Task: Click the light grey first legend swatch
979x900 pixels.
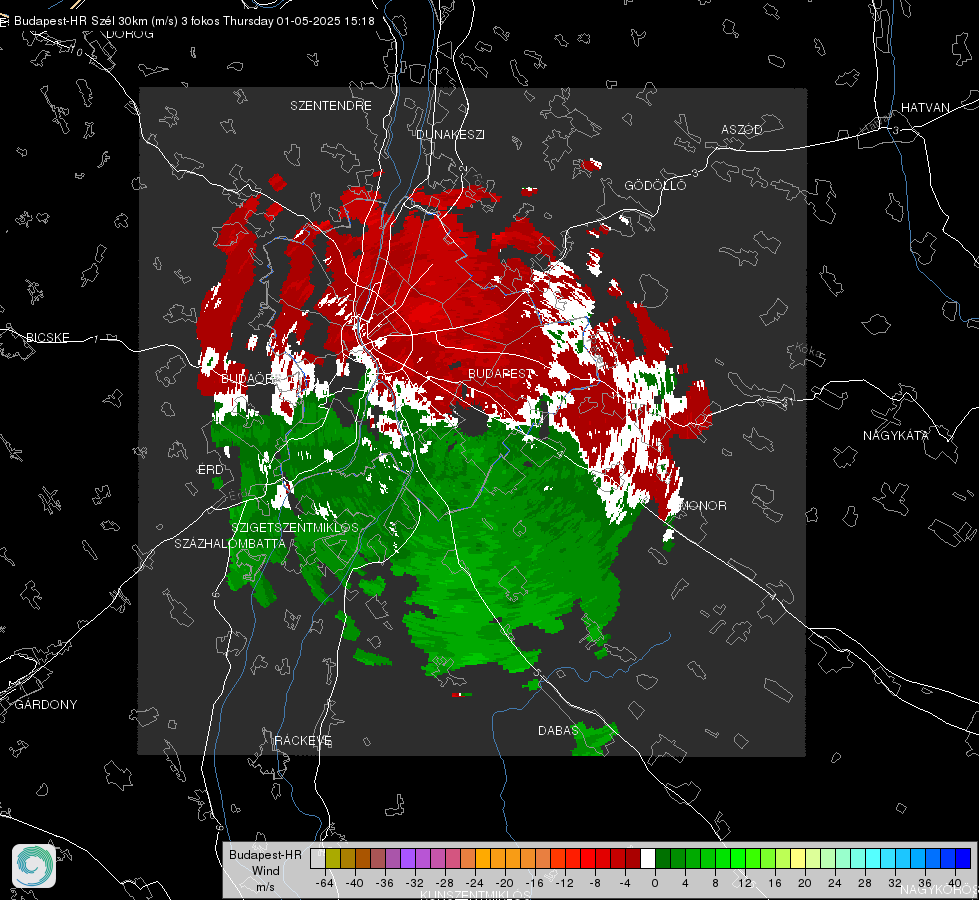Action: point(317,859)
